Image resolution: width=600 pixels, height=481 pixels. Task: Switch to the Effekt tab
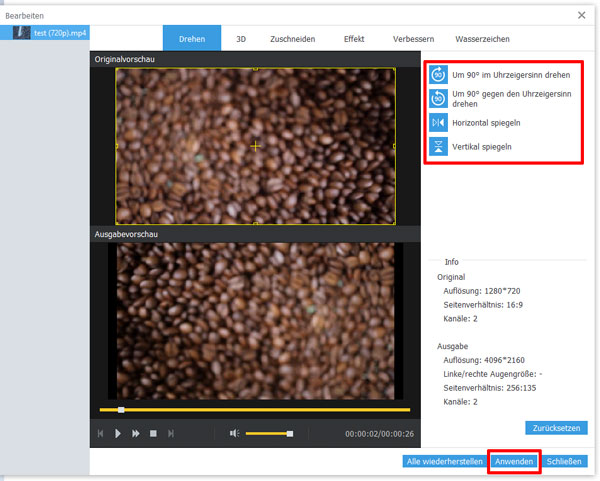click(x=354, y=39)
